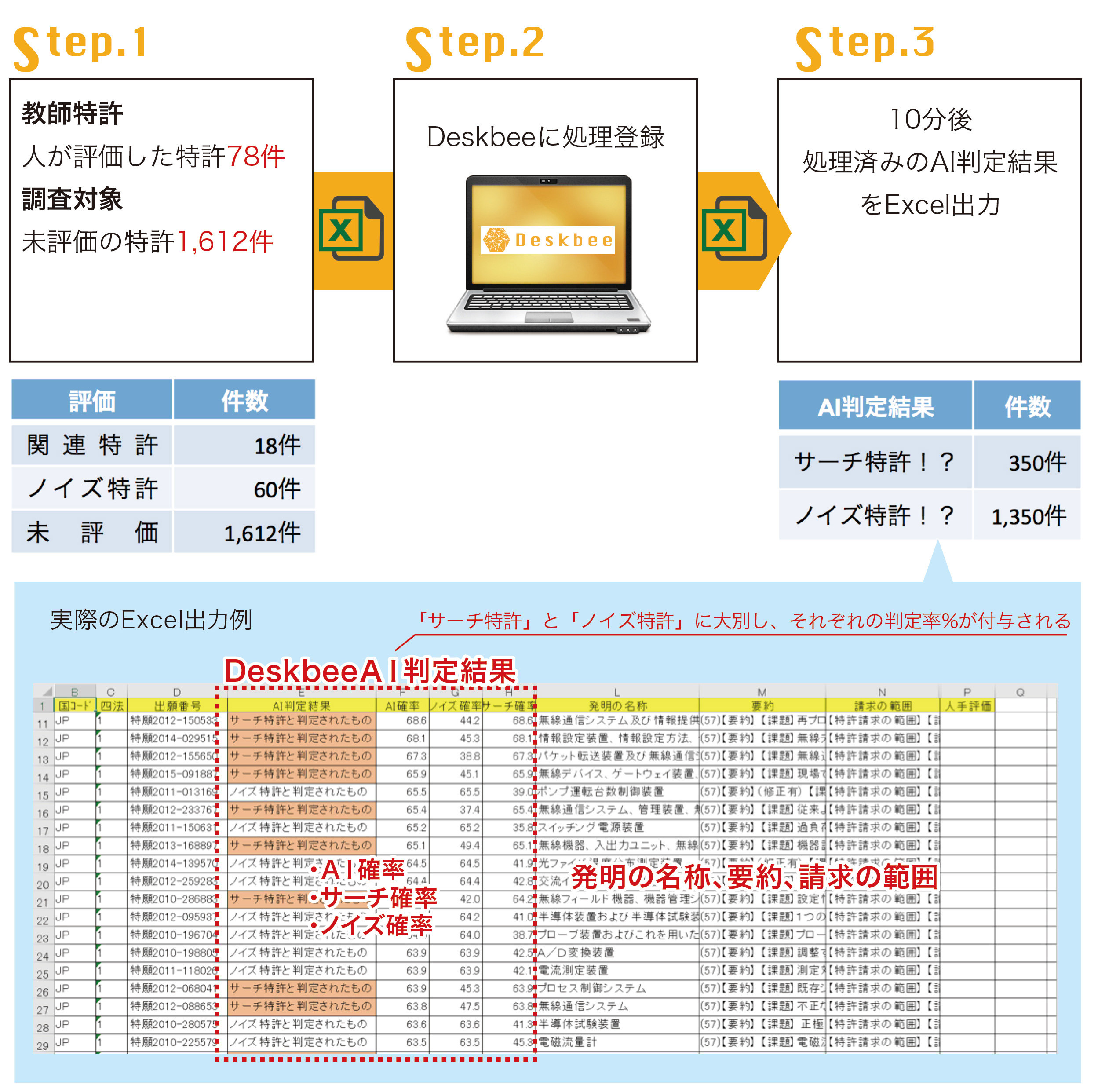This screenshot has height=1092, width=1098.
Task: Select spreadsheet row number 15
Action: [43, 795]
